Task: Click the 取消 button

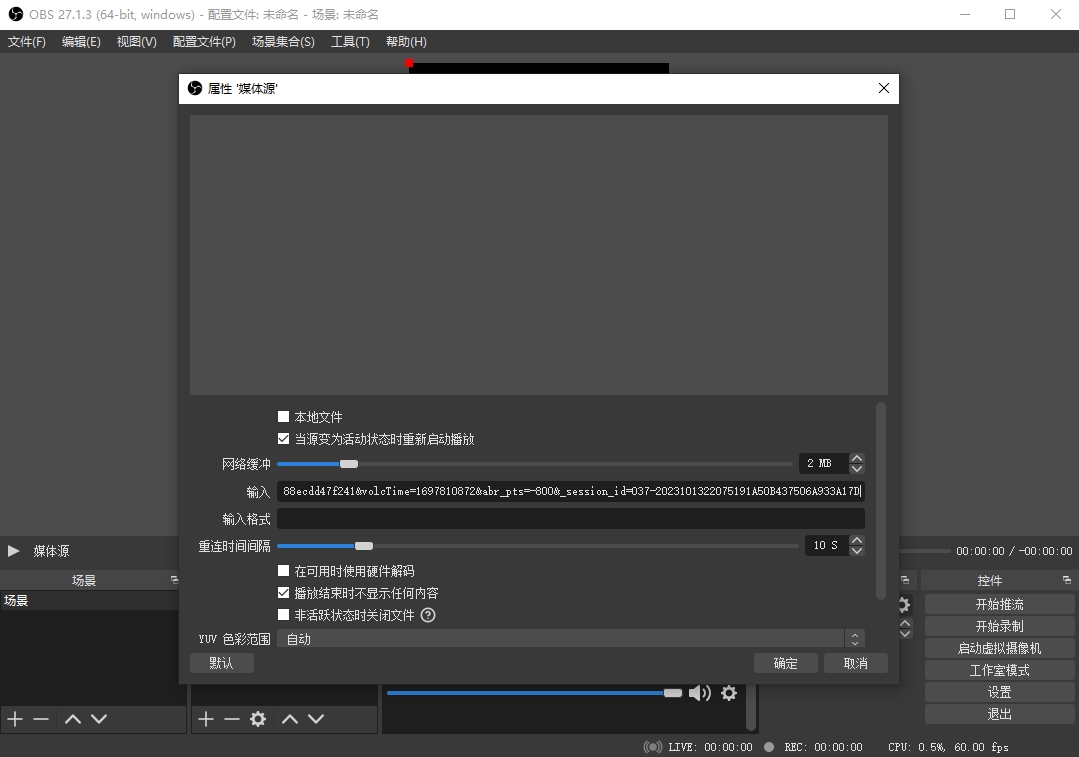Action: tap(855, 663)
